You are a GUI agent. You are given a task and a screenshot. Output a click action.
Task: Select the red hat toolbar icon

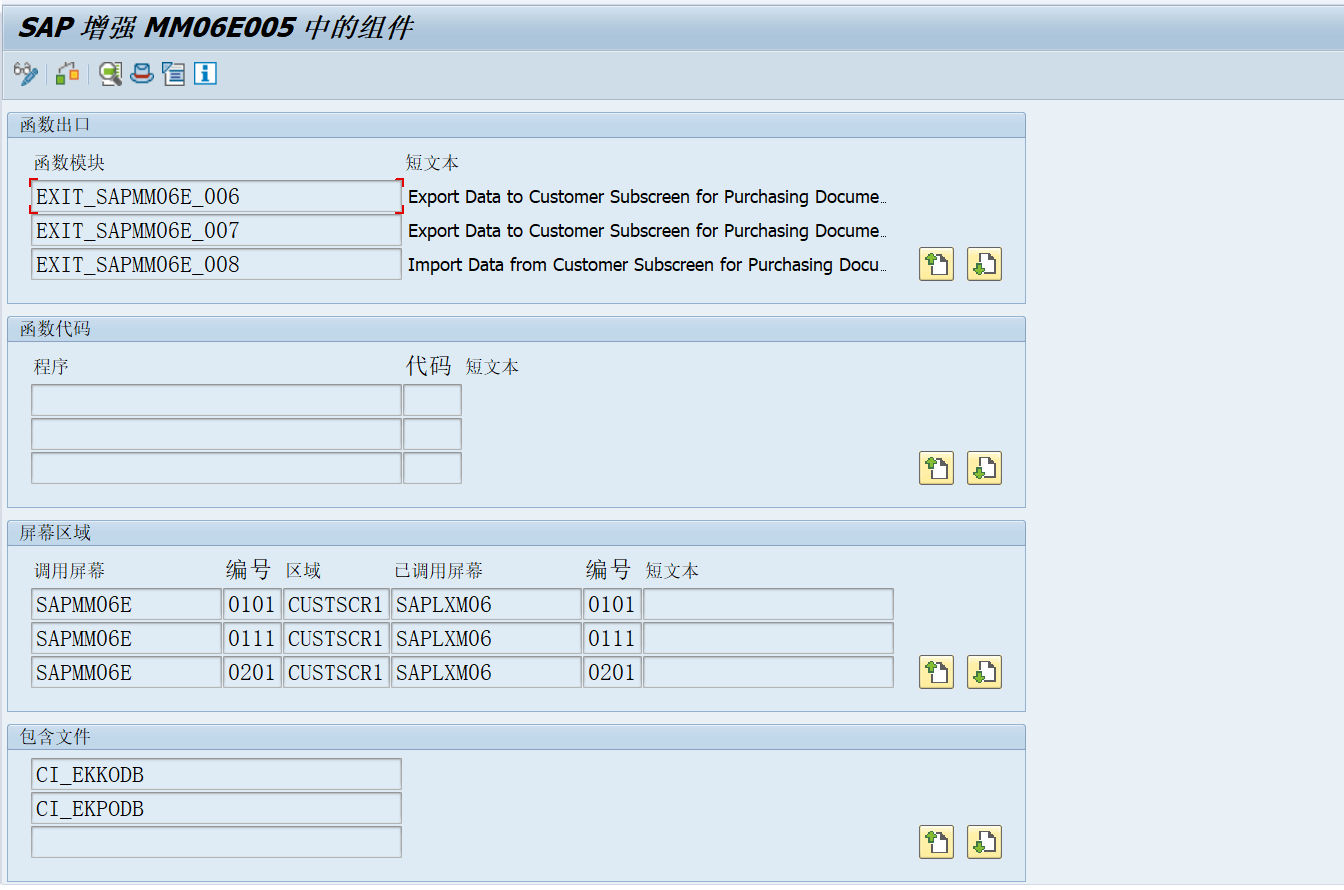click(x=141, y=73)
